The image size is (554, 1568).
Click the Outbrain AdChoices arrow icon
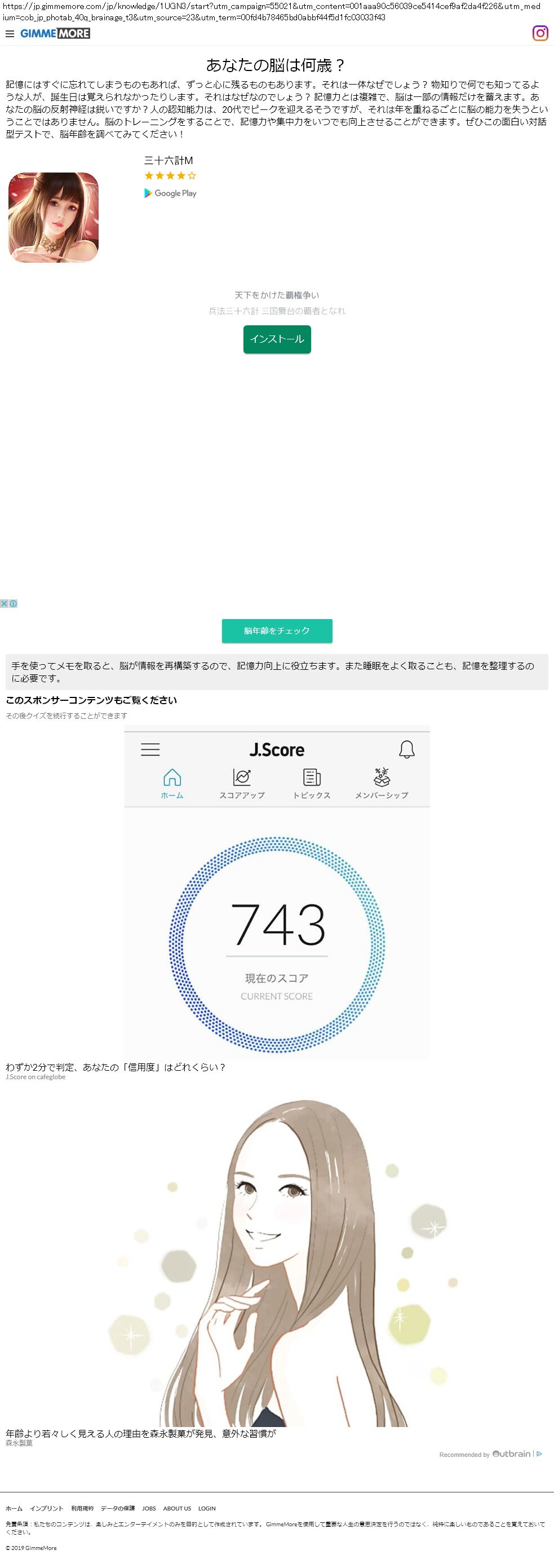pyautogui.click(x=539, y=1454)
